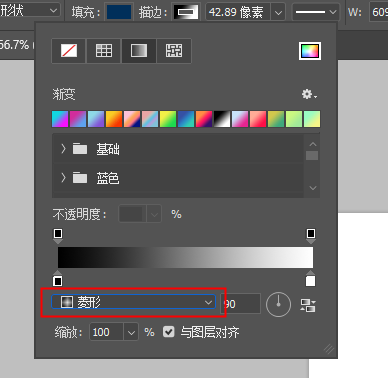Select the solid color stroke option

point(104,51)
